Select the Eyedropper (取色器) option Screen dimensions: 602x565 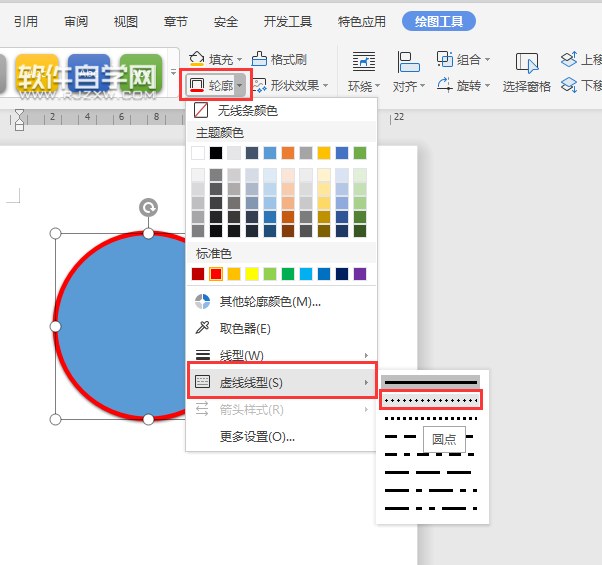tap(281, 329)
